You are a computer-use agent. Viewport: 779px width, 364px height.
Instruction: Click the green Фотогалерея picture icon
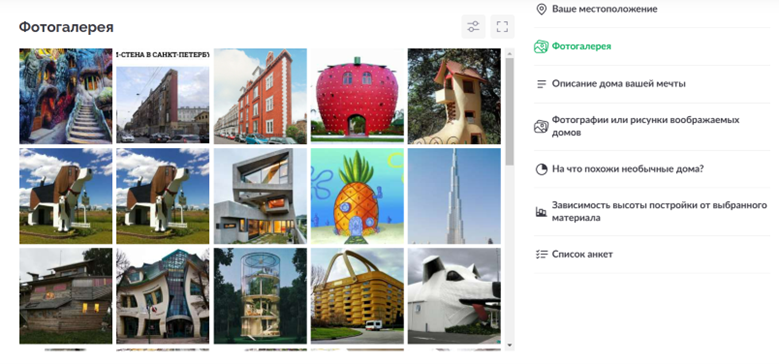(x=541, y=46)
